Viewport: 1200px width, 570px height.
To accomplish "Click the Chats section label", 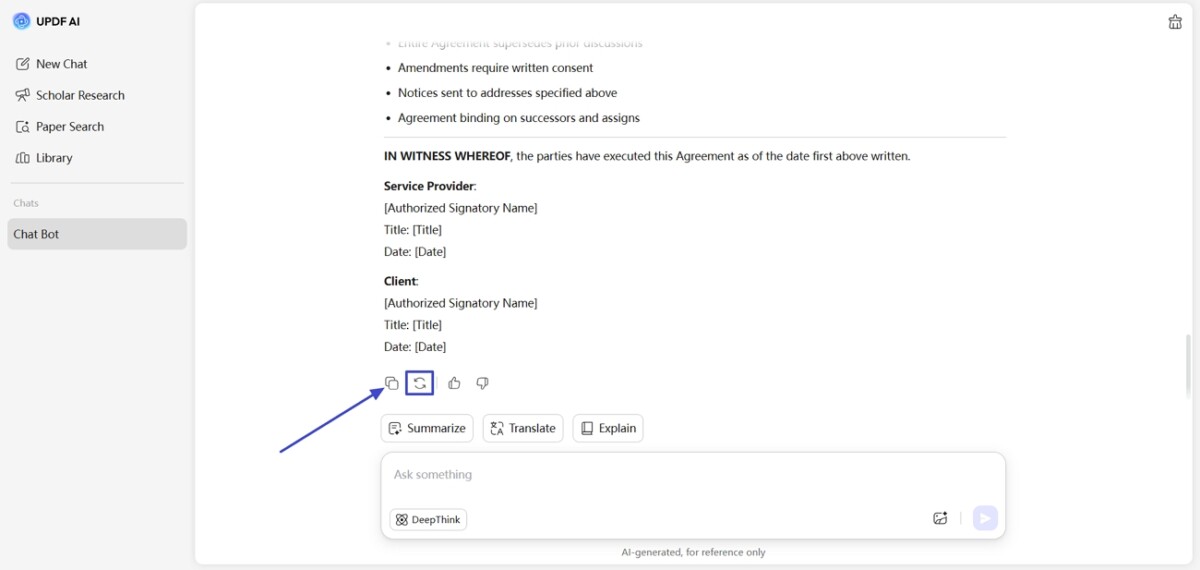I will 26,203.
